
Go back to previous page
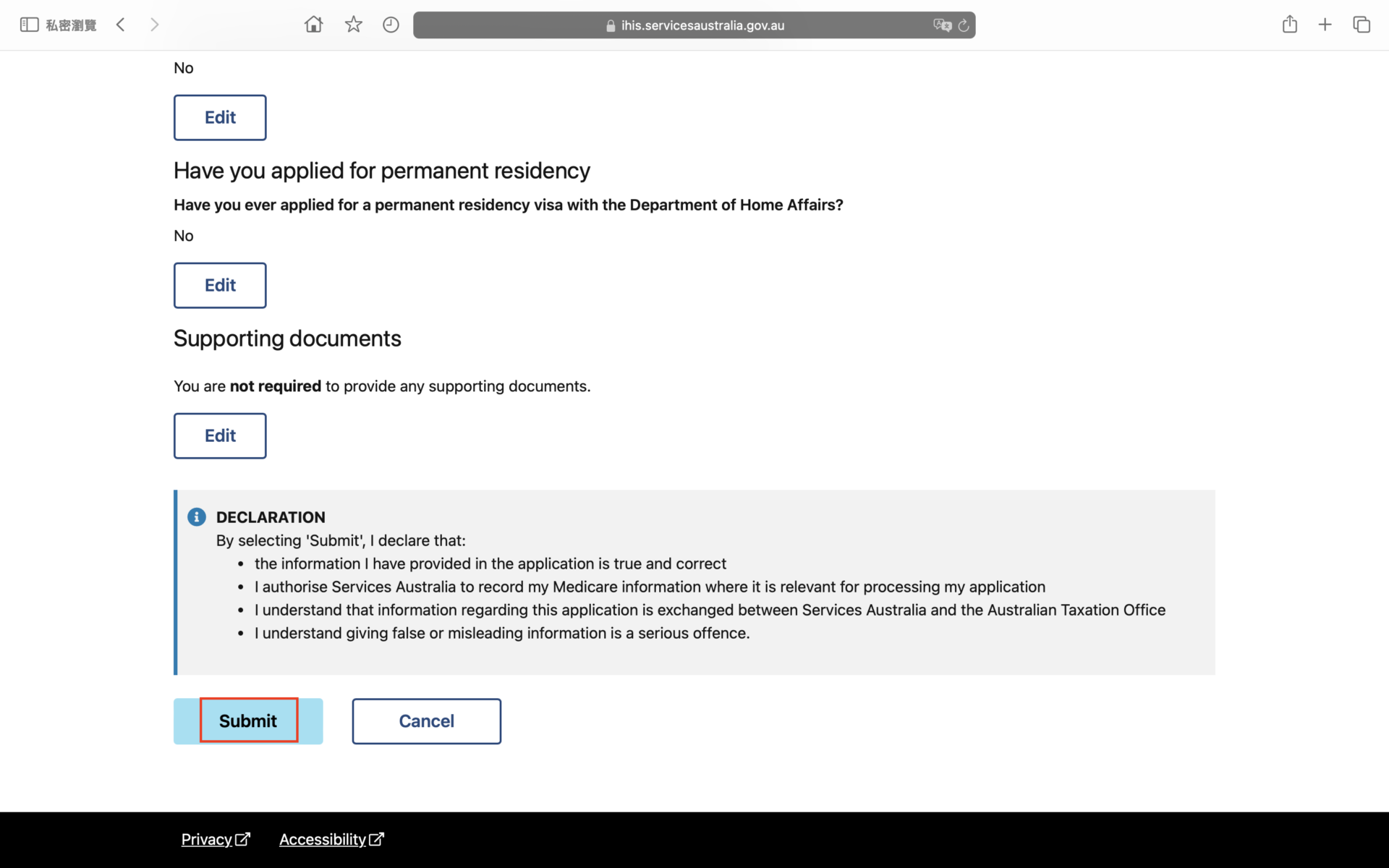pos(121,25)
